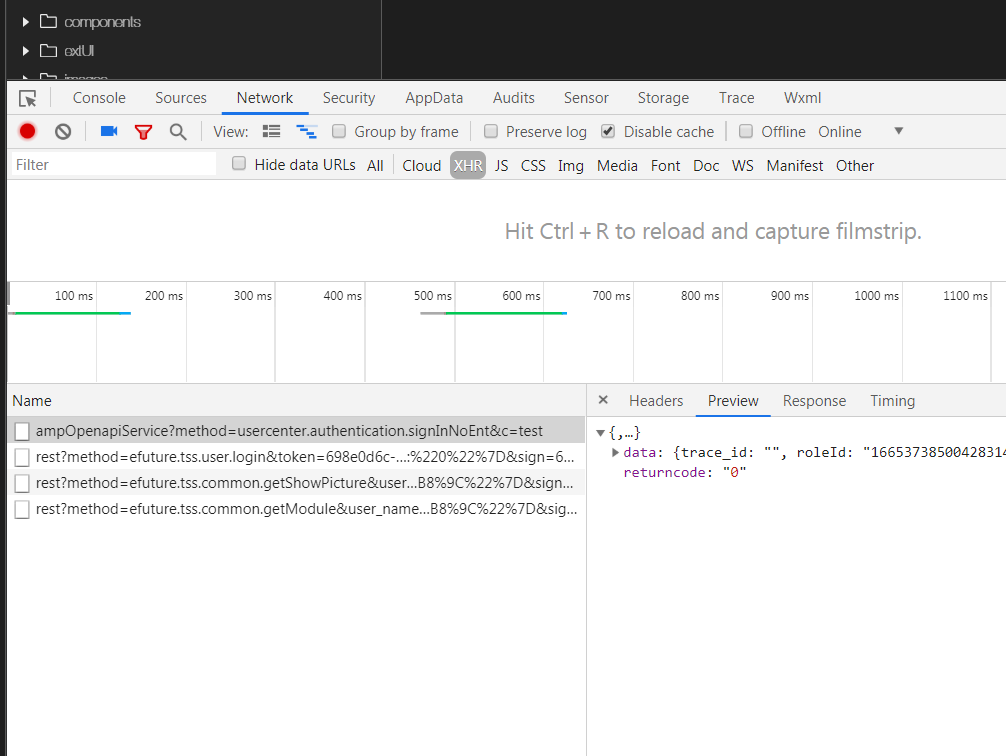Image resolution: width=1006 pixels, height=756 pixels.
Task: Open the Trace tab
Action: [x=737, y=98]
